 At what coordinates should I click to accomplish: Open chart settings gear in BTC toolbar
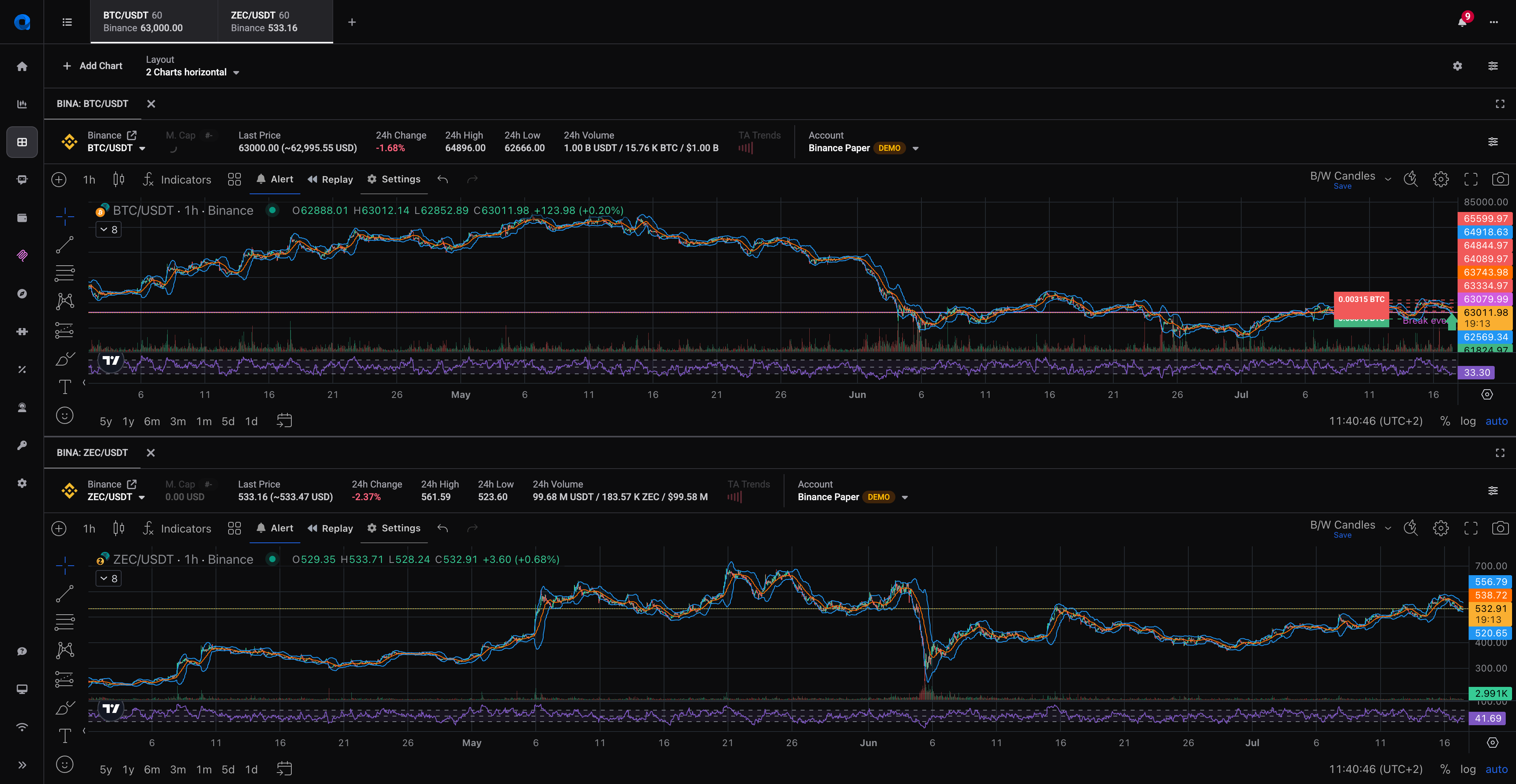[x=1441, y=180]
